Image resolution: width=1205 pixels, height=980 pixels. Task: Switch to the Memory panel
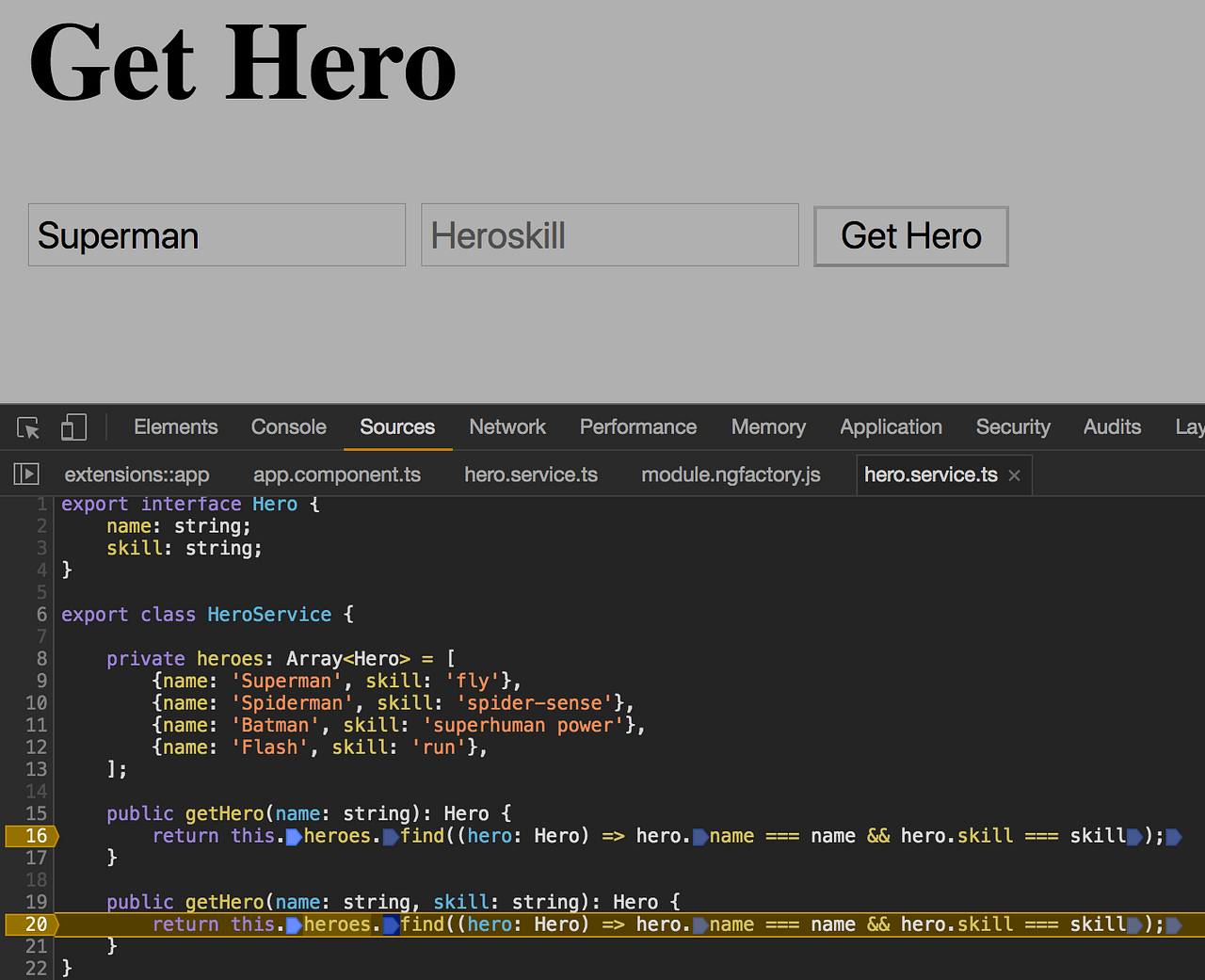point(768,426)
